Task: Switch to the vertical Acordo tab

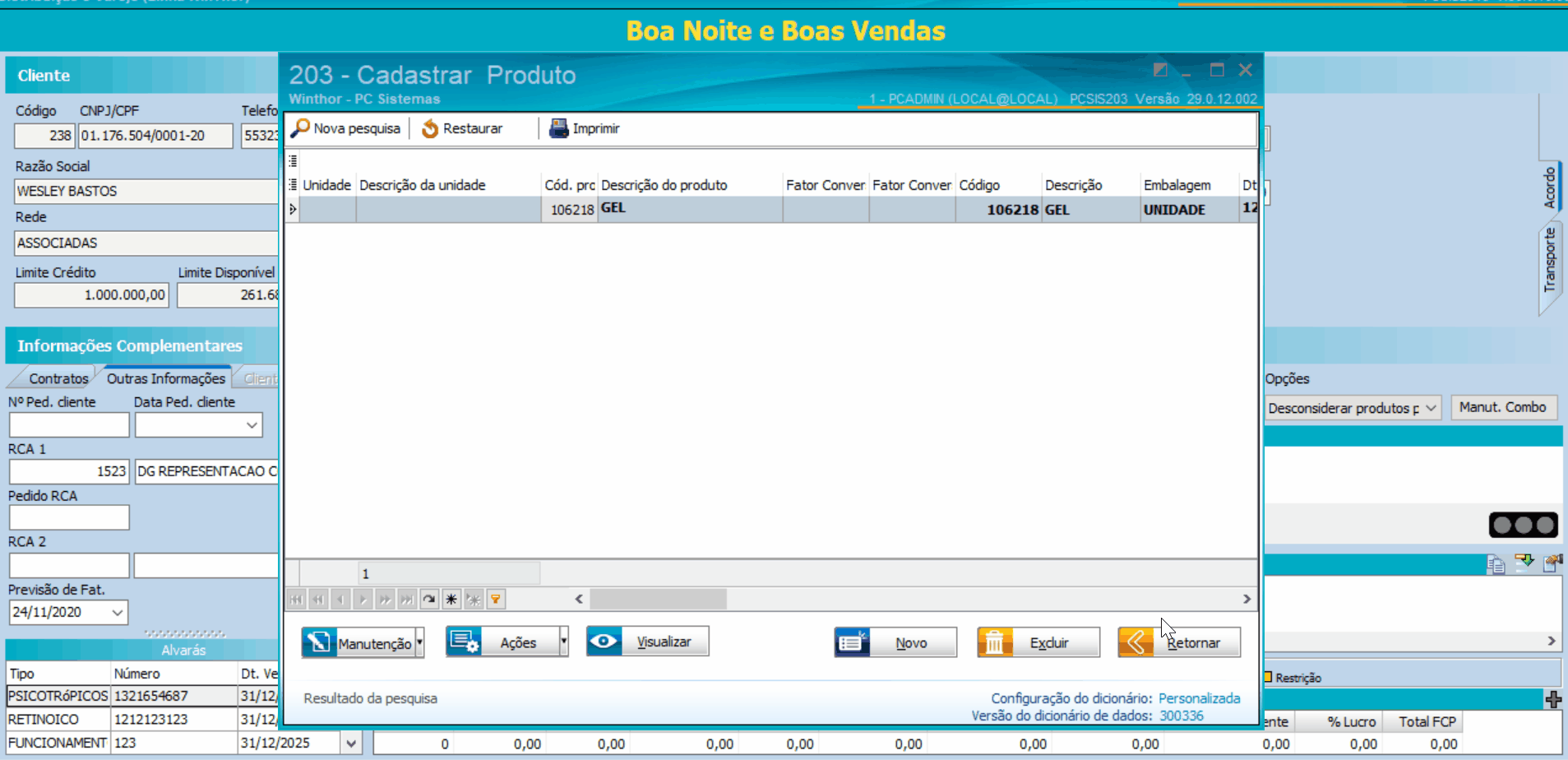Action: point(1550,188)
